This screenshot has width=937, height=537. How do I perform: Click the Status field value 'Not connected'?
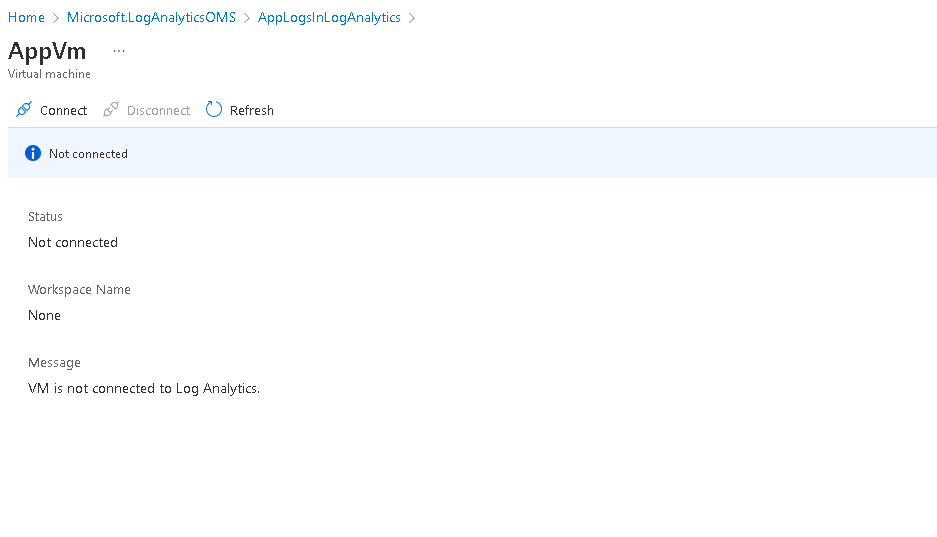coord(73,242)
